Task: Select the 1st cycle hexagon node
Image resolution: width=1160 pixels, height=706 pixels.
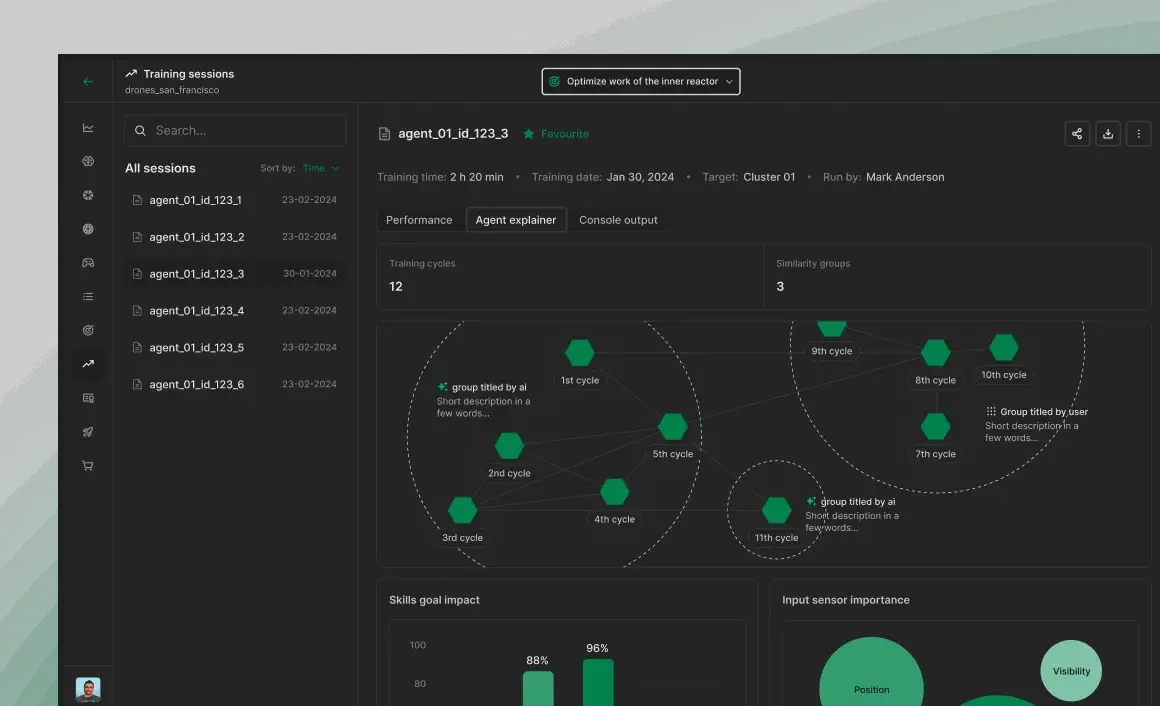Action: pos(579,353)
